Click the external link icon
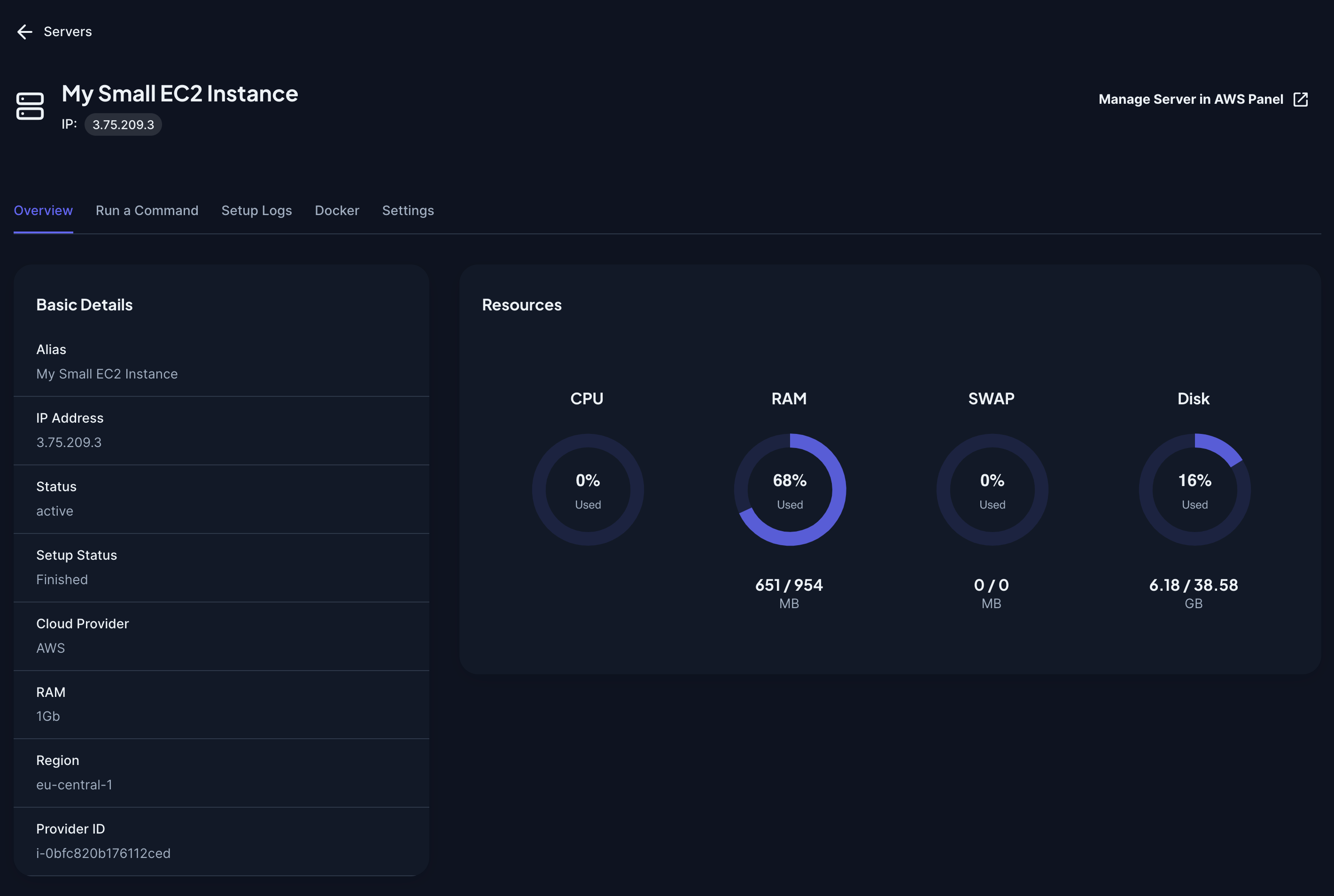The height and width of the screenshot is (896, 1334). point(1300,100)
